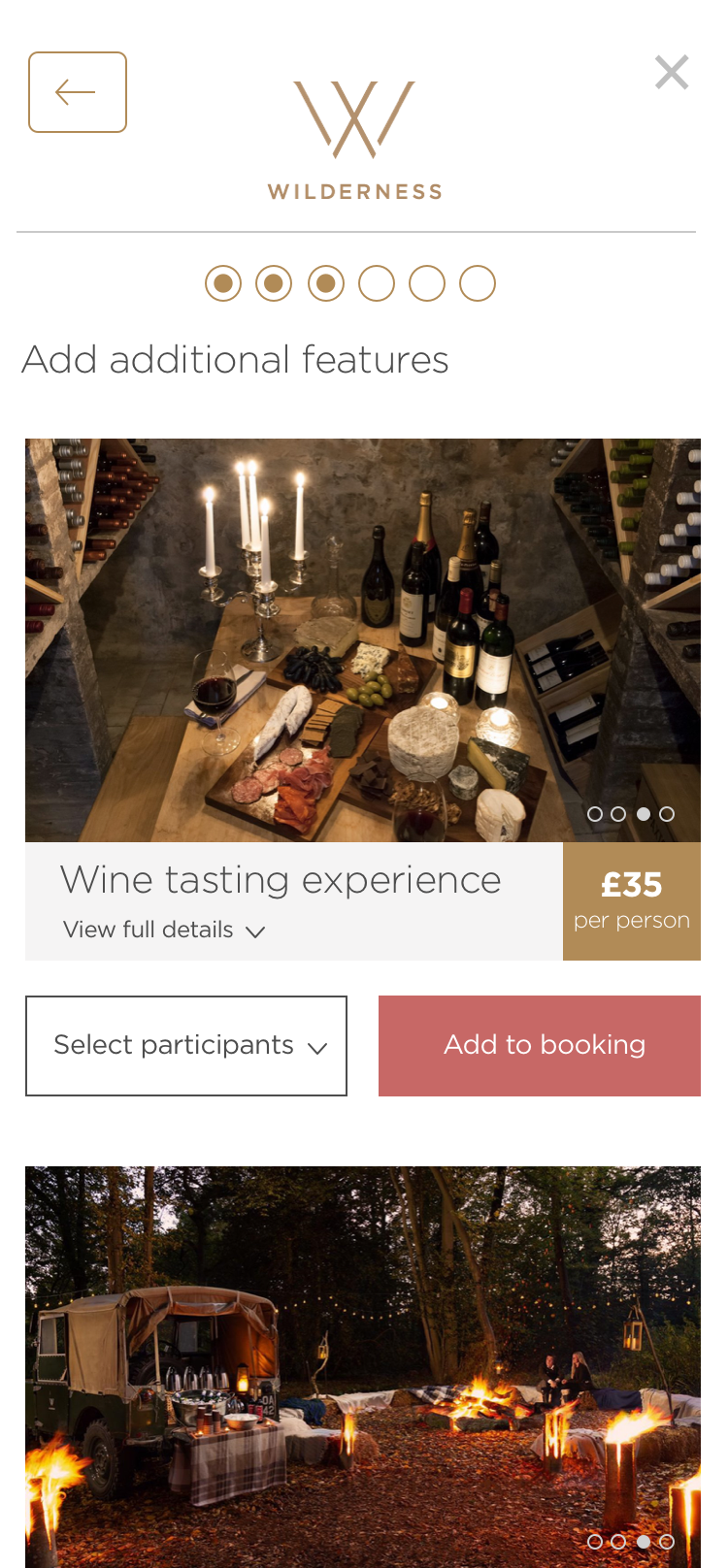This screenshot has width=728, height=1568.
Task: Select the second progress step circle
Action: point(274,283)
